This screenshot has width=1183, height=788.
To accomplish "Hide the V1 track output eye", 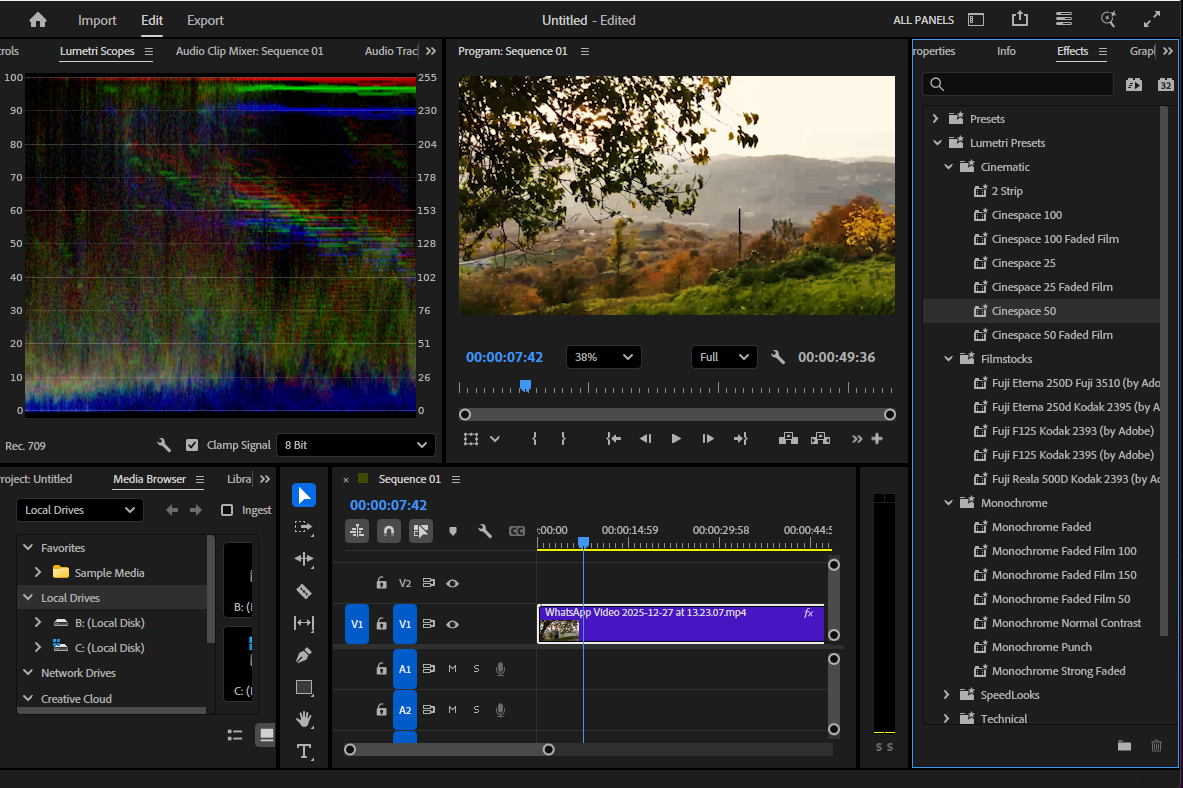I will [452, 624].
